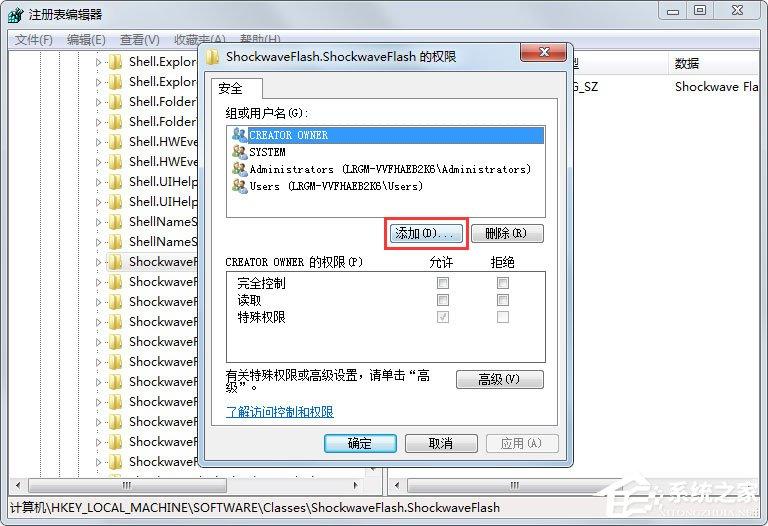Click left arrow of value pane scrollbar
768x526 pixels.
coord(397,485)
